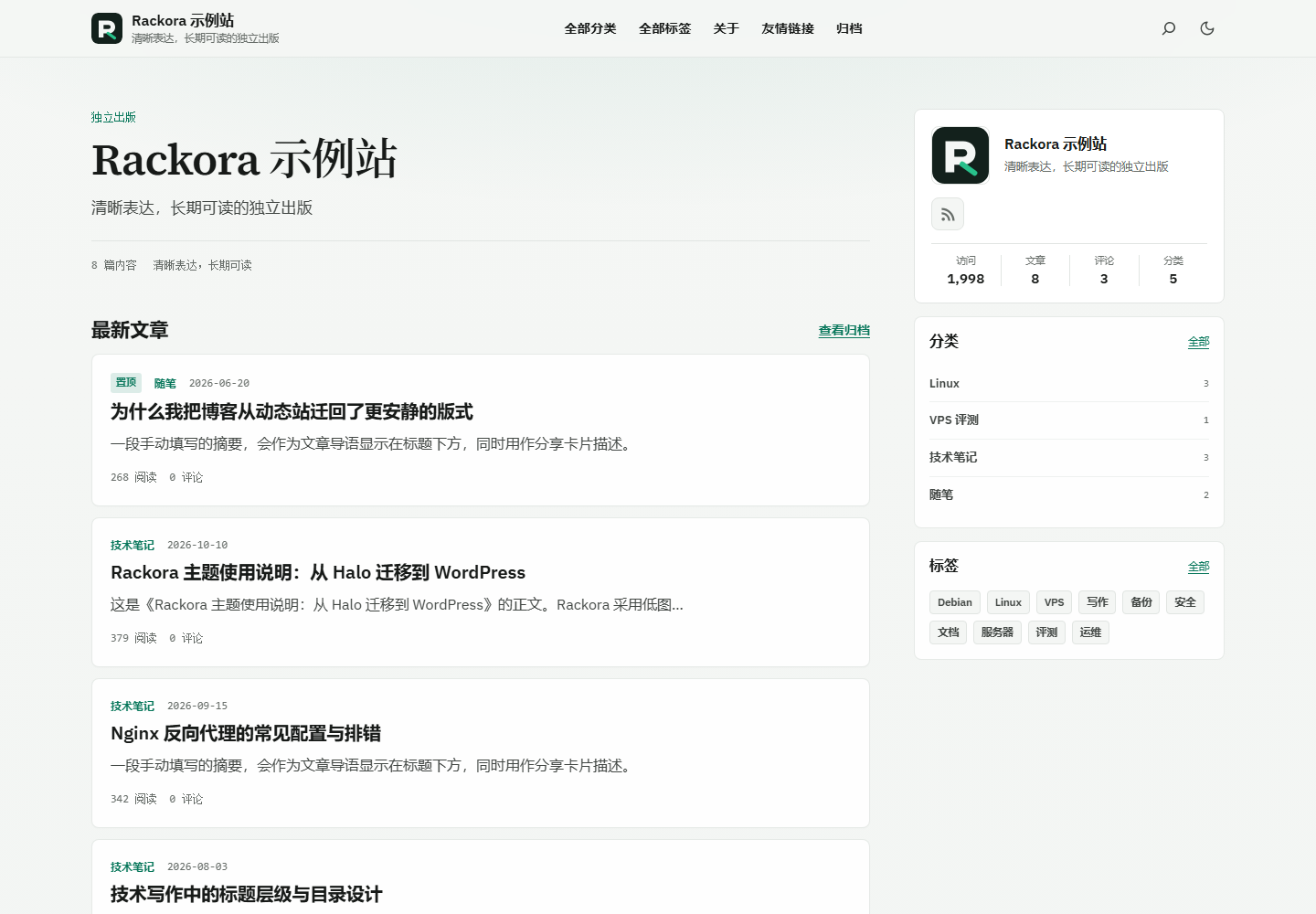Open the RSS feed icon in sidebar

948,214
